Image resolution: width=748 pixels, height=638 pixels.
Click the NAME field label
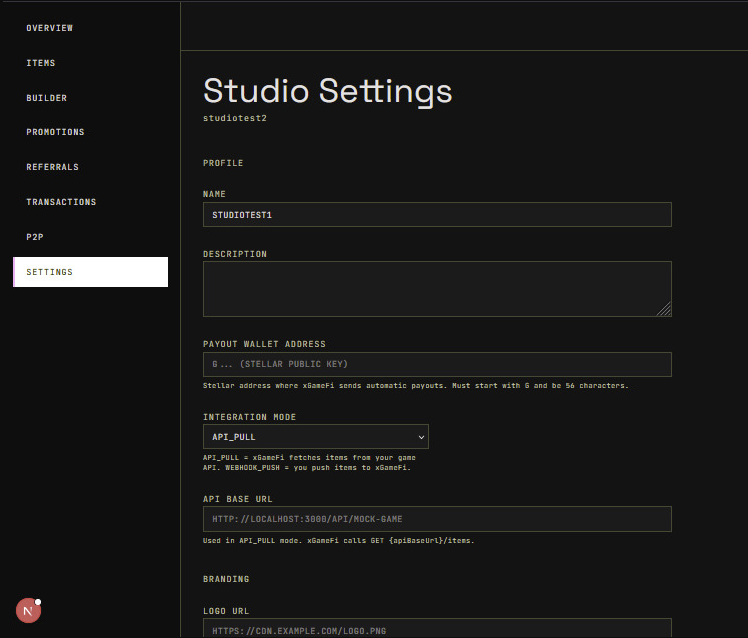[x=214, y=194]
